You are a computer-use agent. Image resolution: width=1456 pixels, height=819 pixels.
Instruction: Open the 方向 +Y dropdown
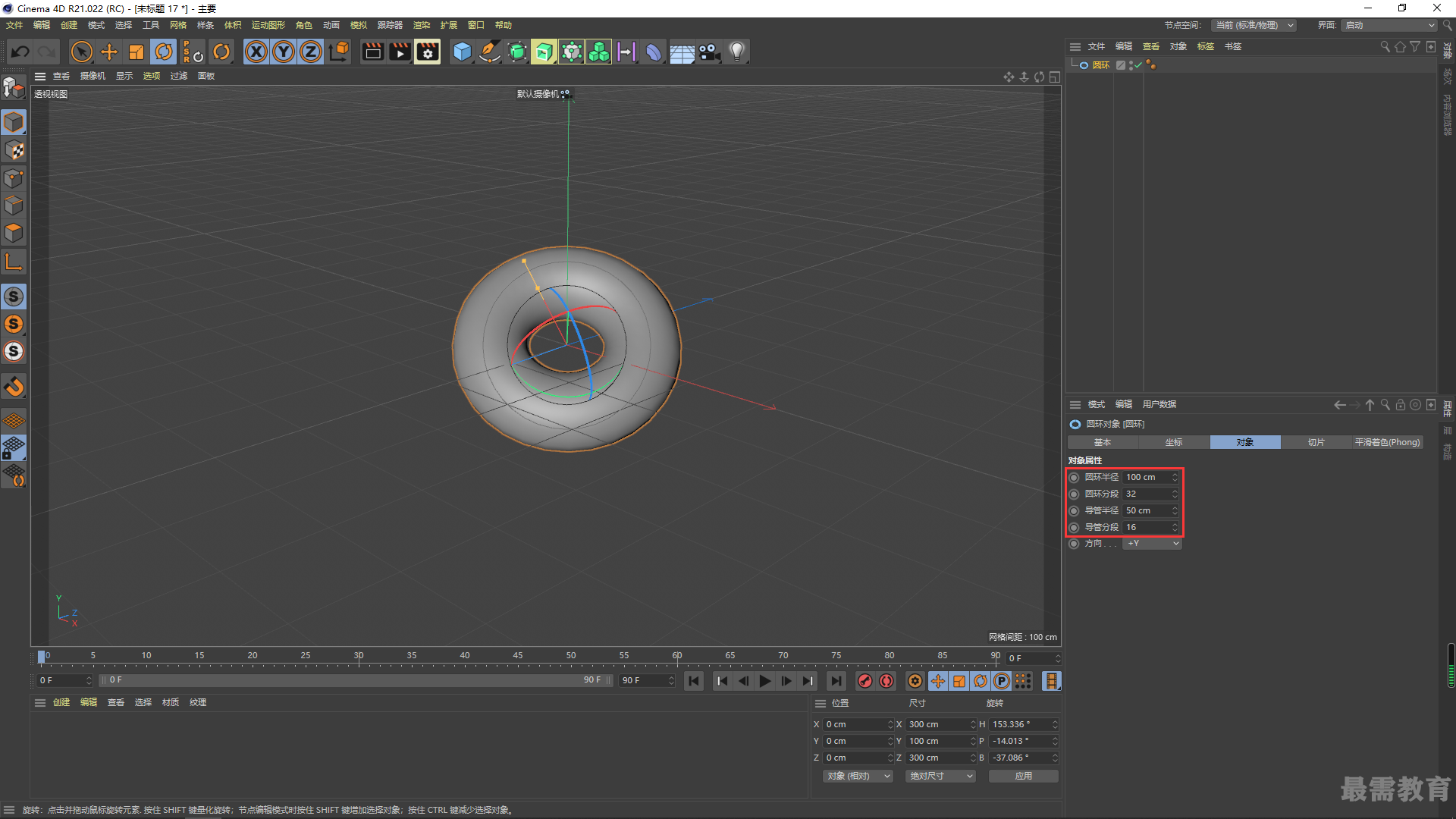pyautogui.click(x=1152, y=544)
